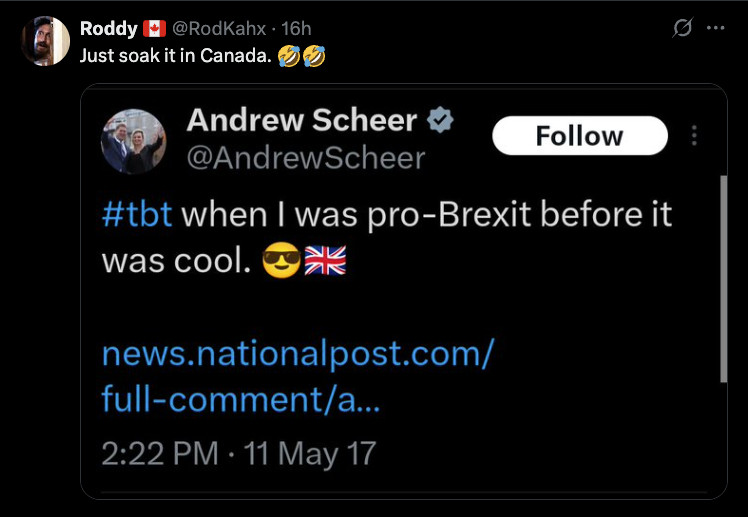Image resolution: width=748 pixels, height=517 pixels.
Task: Open the @AndrewScheer handle
Action: click(305, 158)
